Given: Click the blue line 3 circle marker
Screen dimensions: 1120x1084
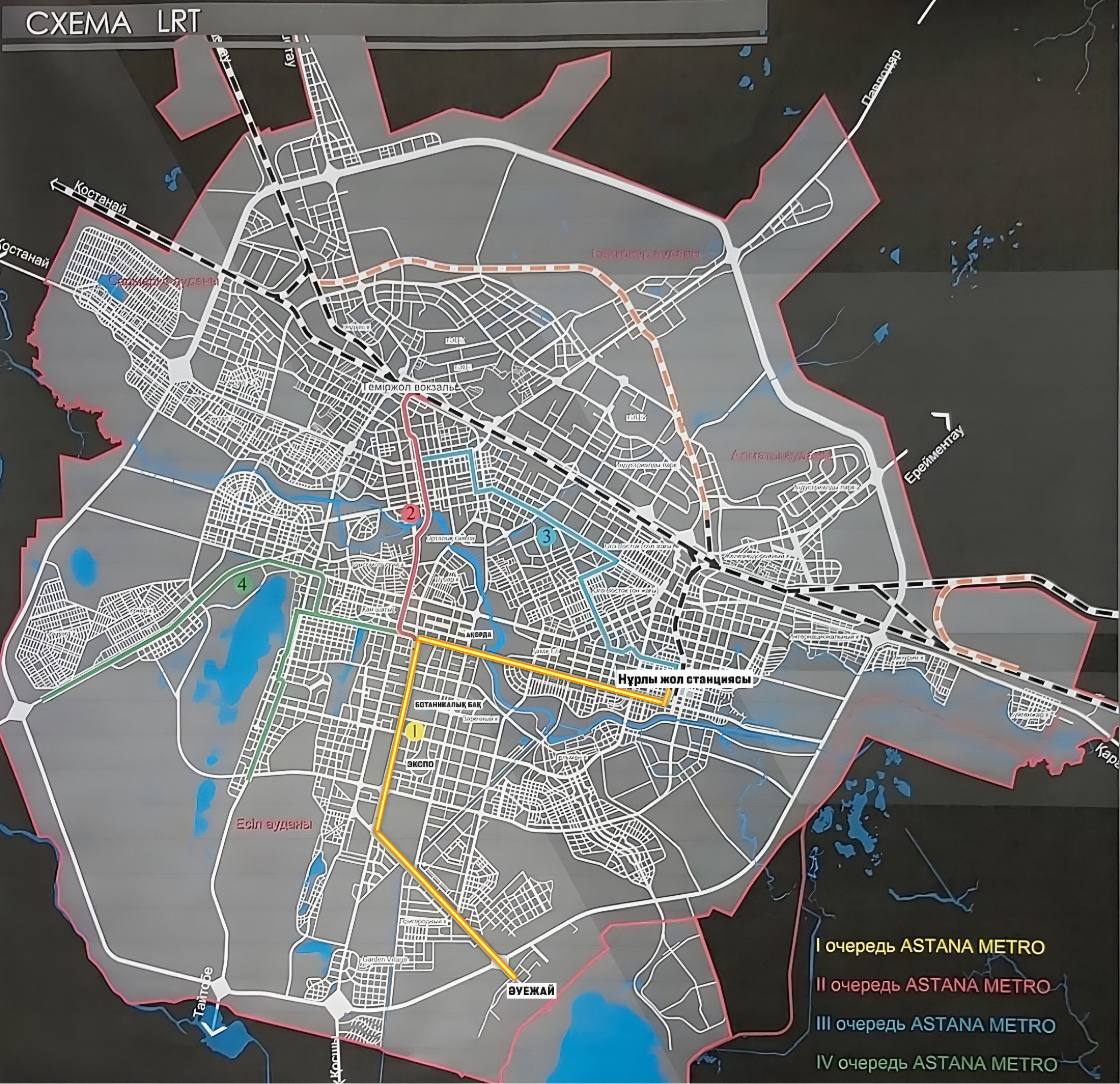Looking at the screenshot, I should [546, 536].
